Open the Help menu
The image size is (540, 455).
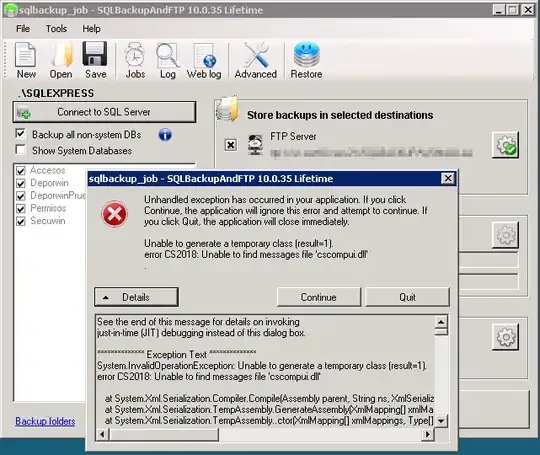91,29
